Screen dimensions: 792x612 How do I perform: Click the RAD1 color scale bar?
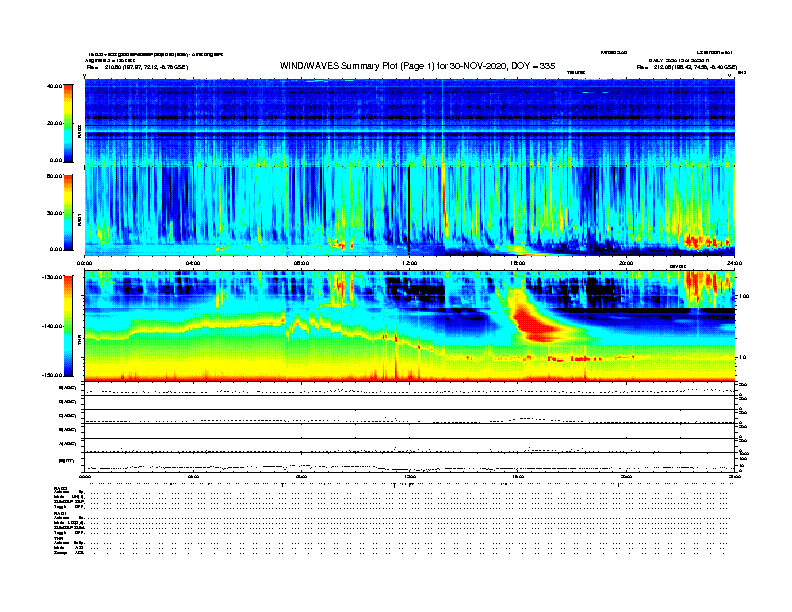pyautogui.click(x=68, y=212)
